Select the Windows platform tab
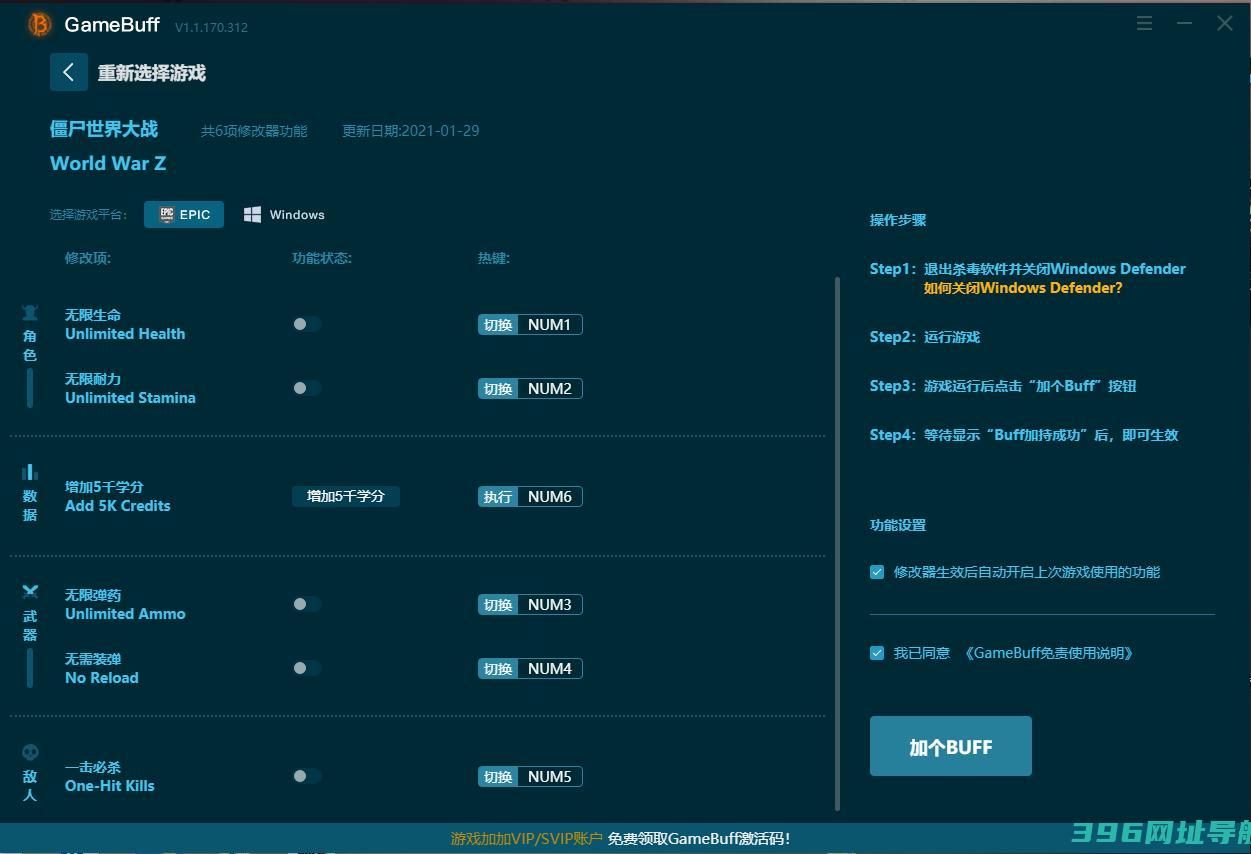 point(284,214)
